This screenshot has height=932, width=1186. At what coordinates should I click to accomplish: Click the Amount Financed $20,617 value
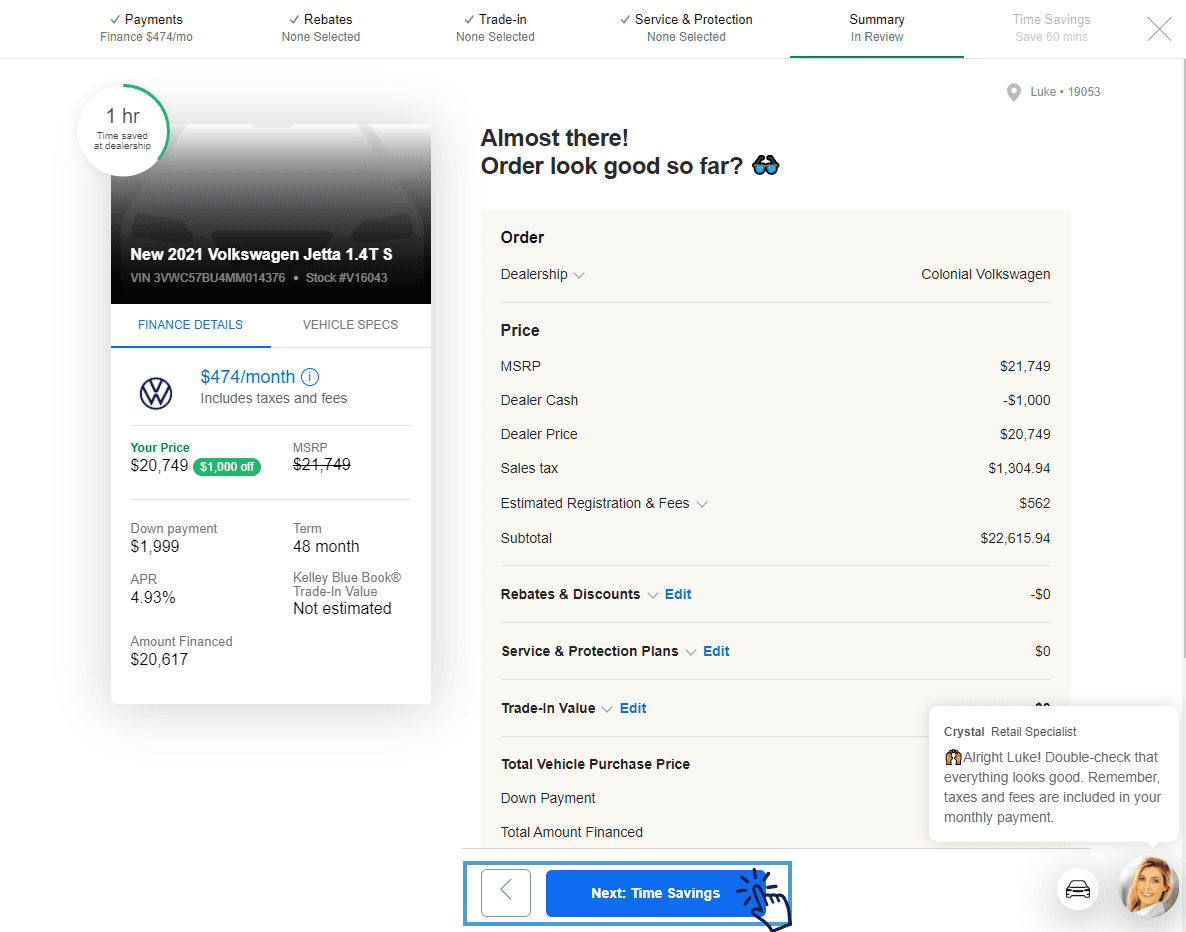coord(159,659)
